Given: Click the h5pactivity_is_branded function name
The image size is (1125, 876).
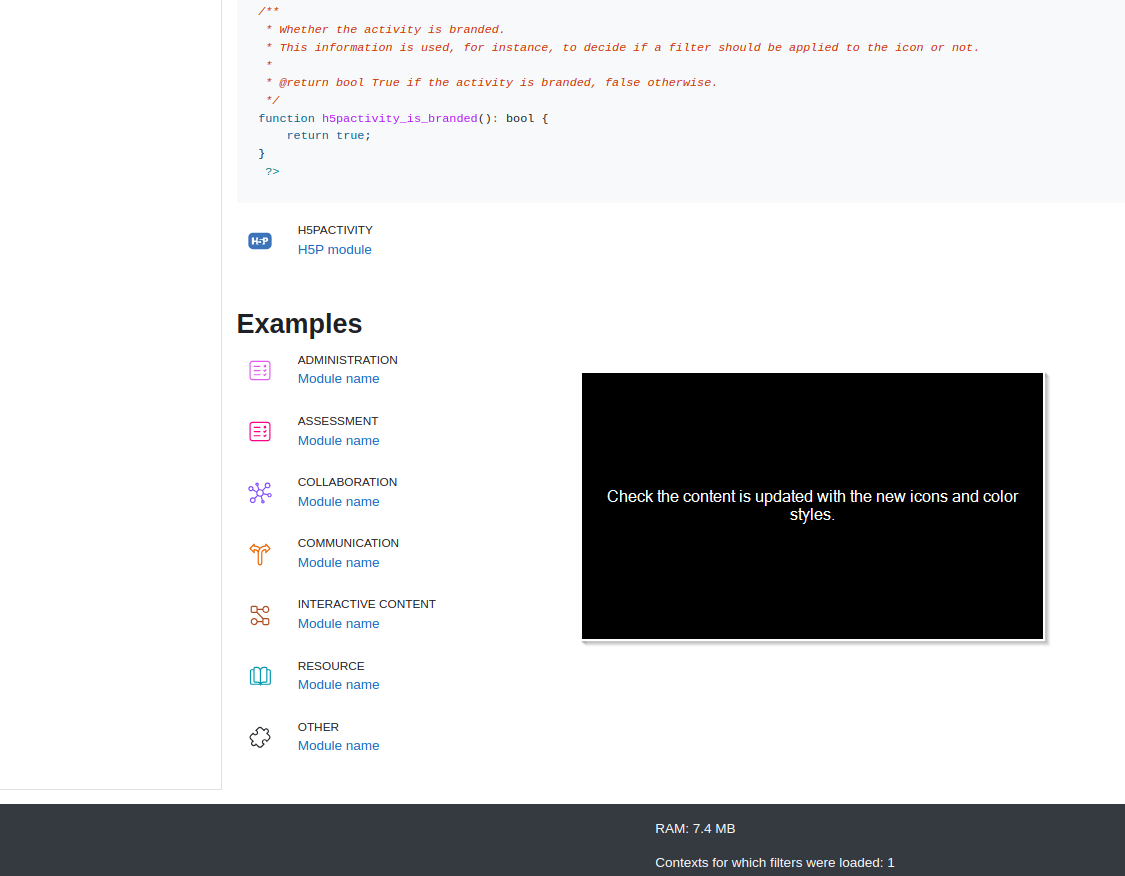Looking at the screenshot, I should tap(400, 118).
